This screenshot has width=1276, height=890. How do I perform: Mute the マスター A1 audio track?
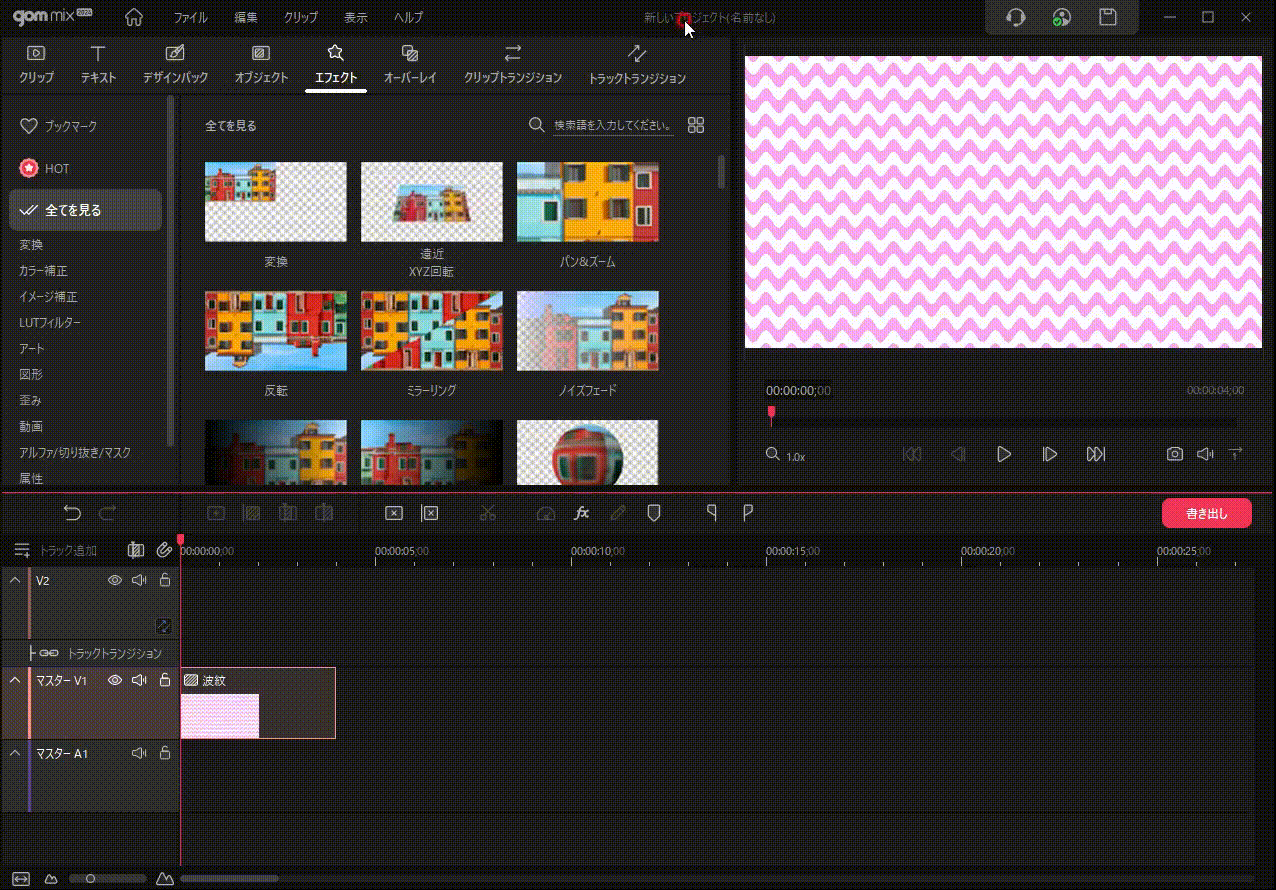point(139,753)
